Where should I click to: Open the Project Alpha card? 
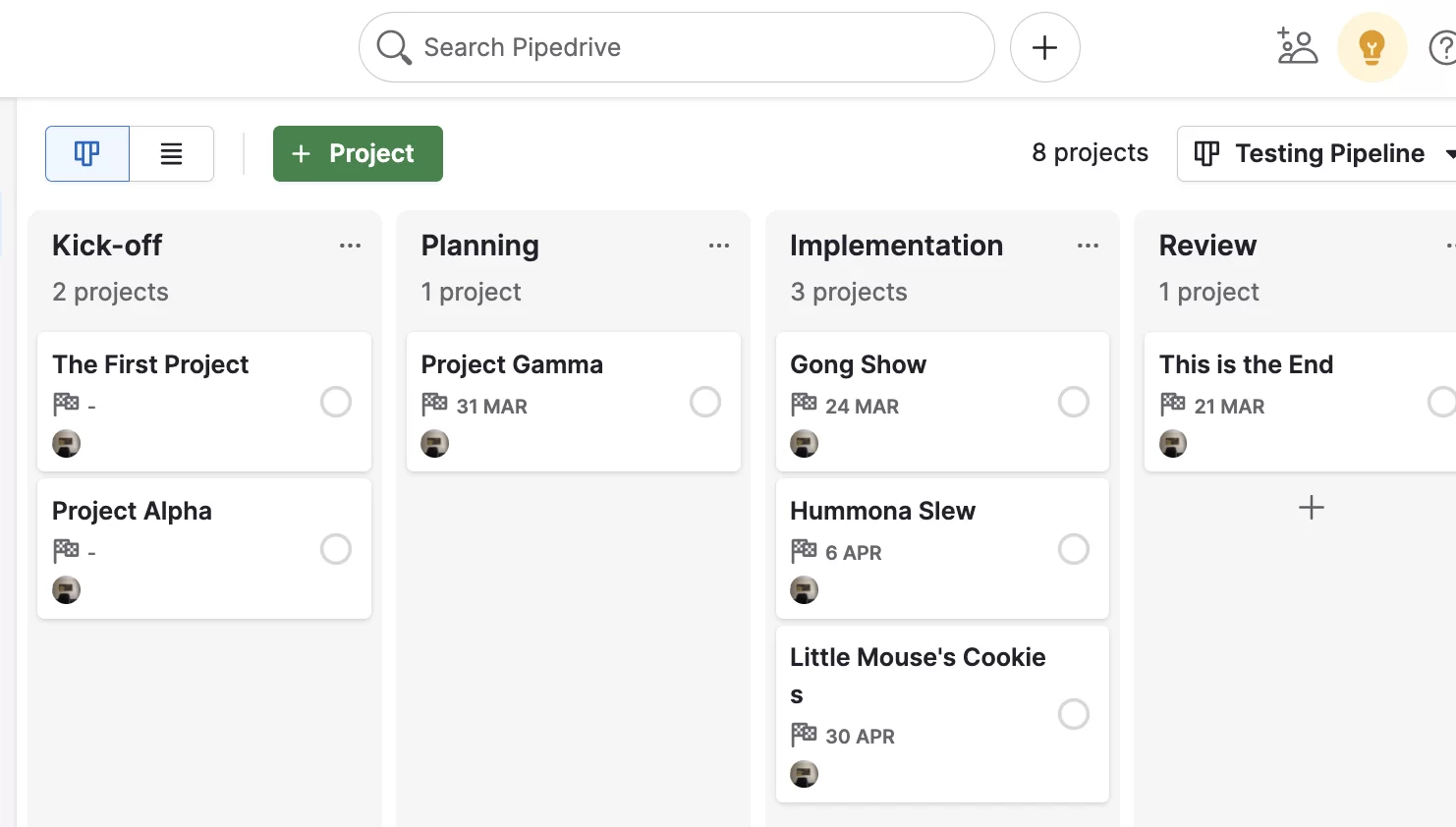point(204,549)
